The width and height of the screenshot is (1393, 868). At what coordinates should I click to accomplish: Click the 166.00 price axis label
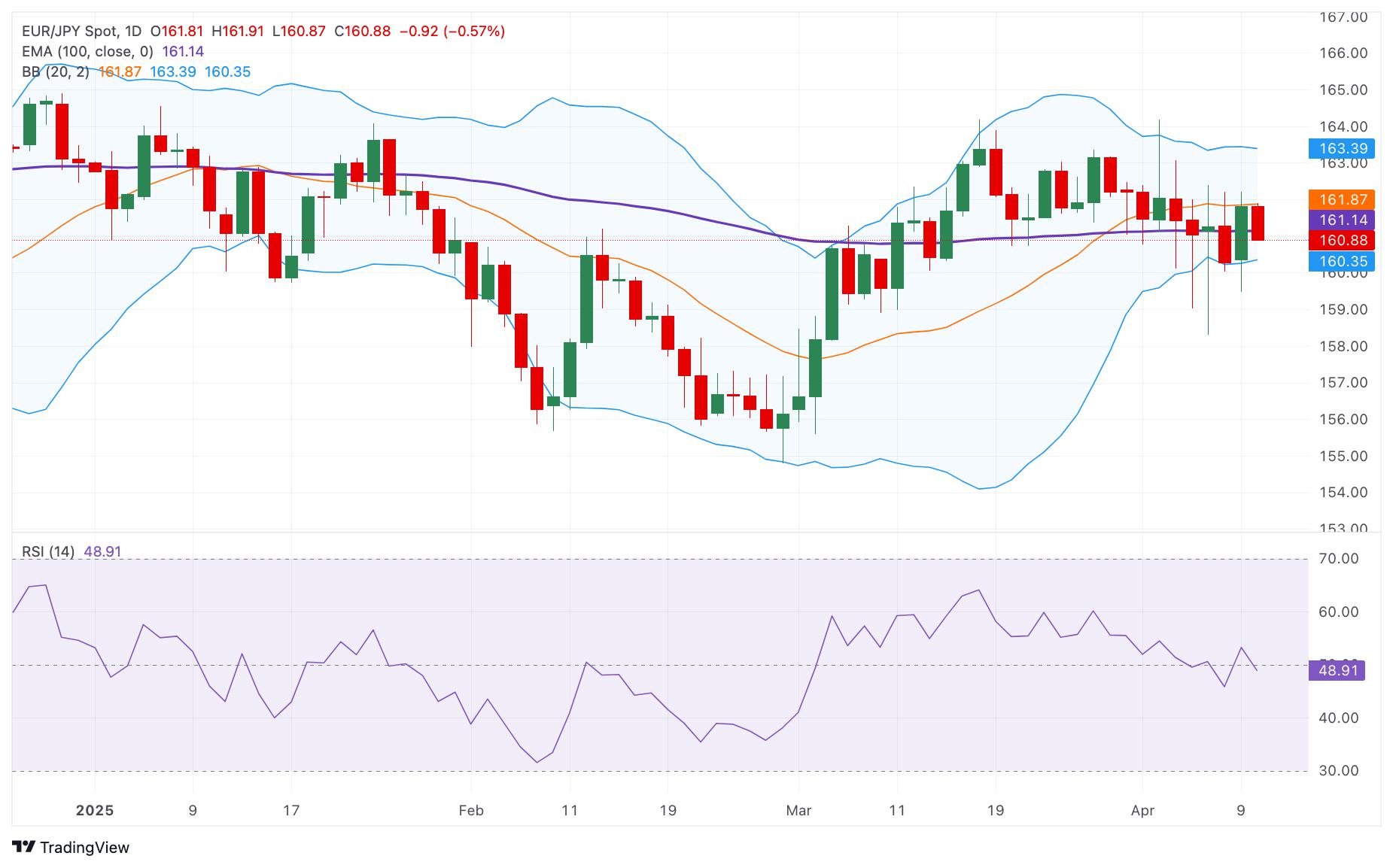1345,53
